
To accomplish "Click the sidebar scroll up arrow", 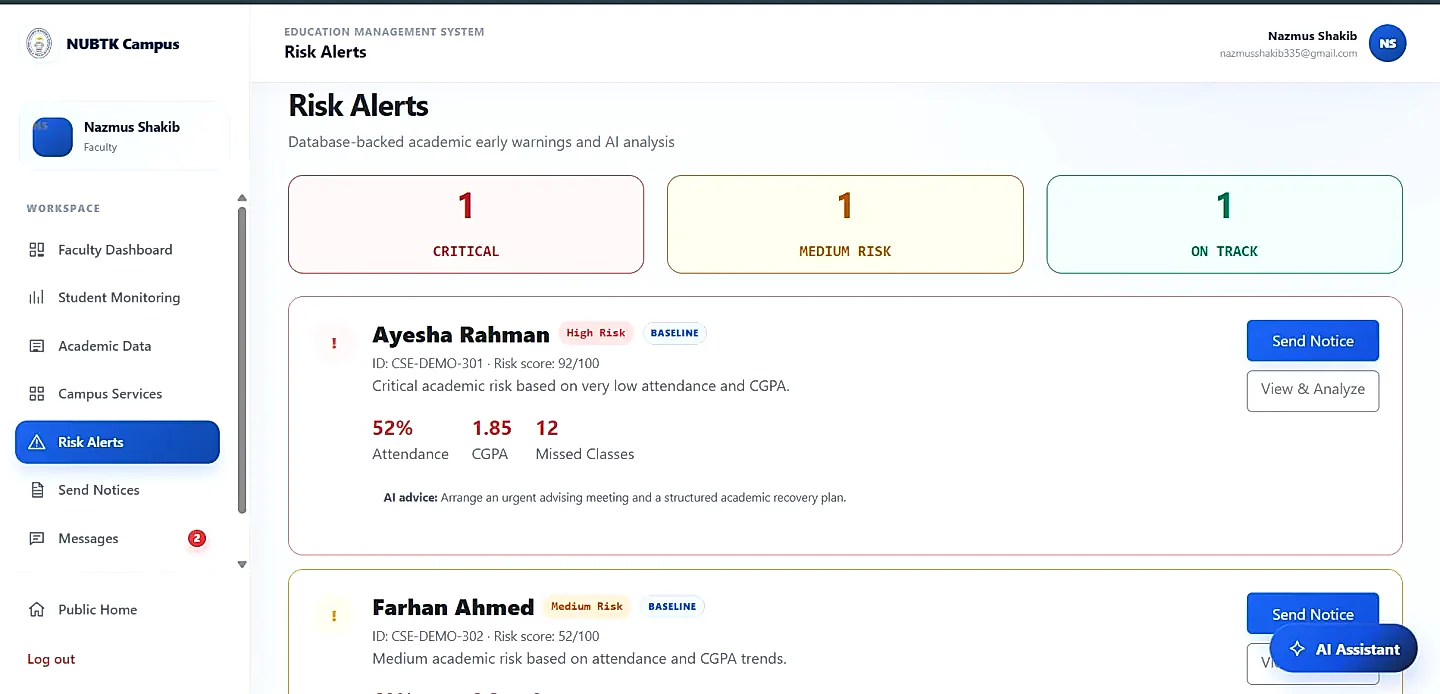I will point(241,198).
